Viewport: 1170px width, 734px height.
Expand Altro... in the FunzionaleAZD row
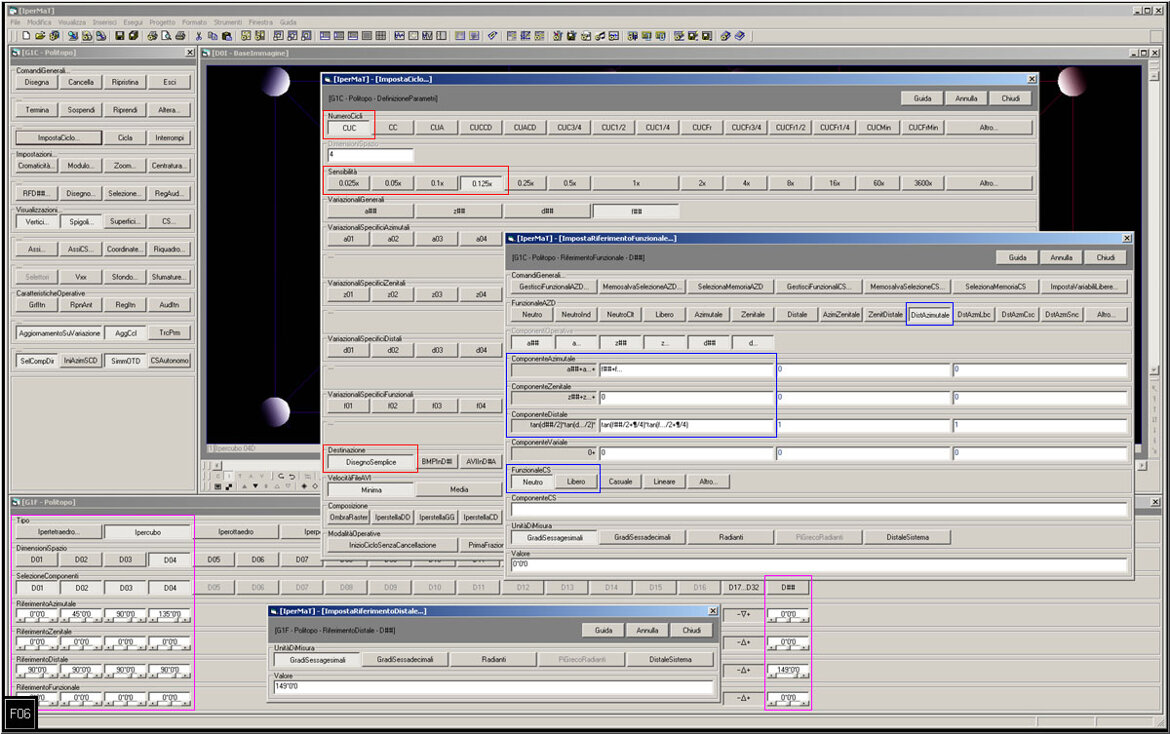pyautogui.click(x=1105, y=314)
